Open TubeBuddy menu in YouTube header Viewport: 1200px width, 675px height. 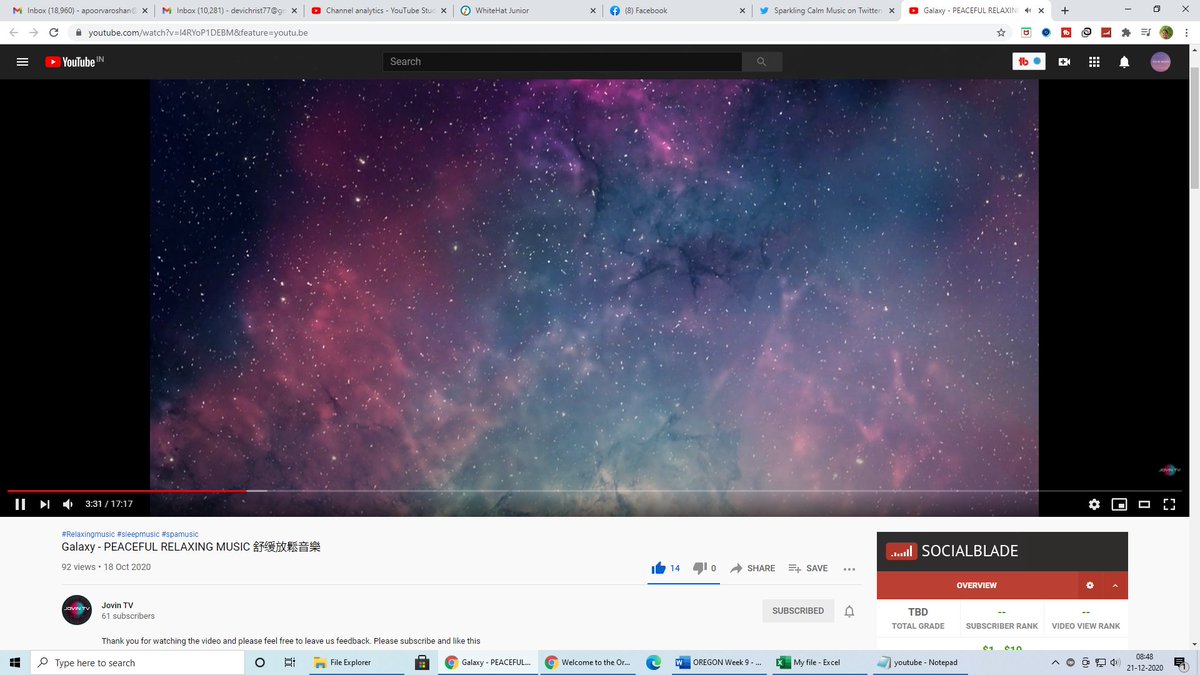click(1029, 62)
